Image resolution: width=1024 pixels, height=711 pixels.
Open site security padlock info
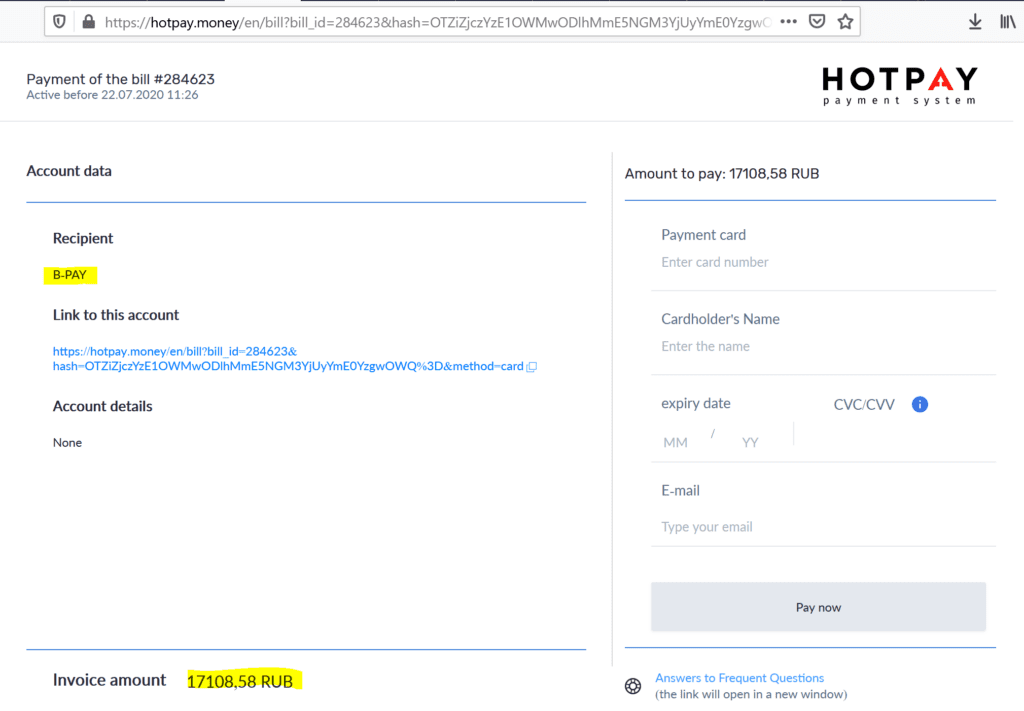89,22
